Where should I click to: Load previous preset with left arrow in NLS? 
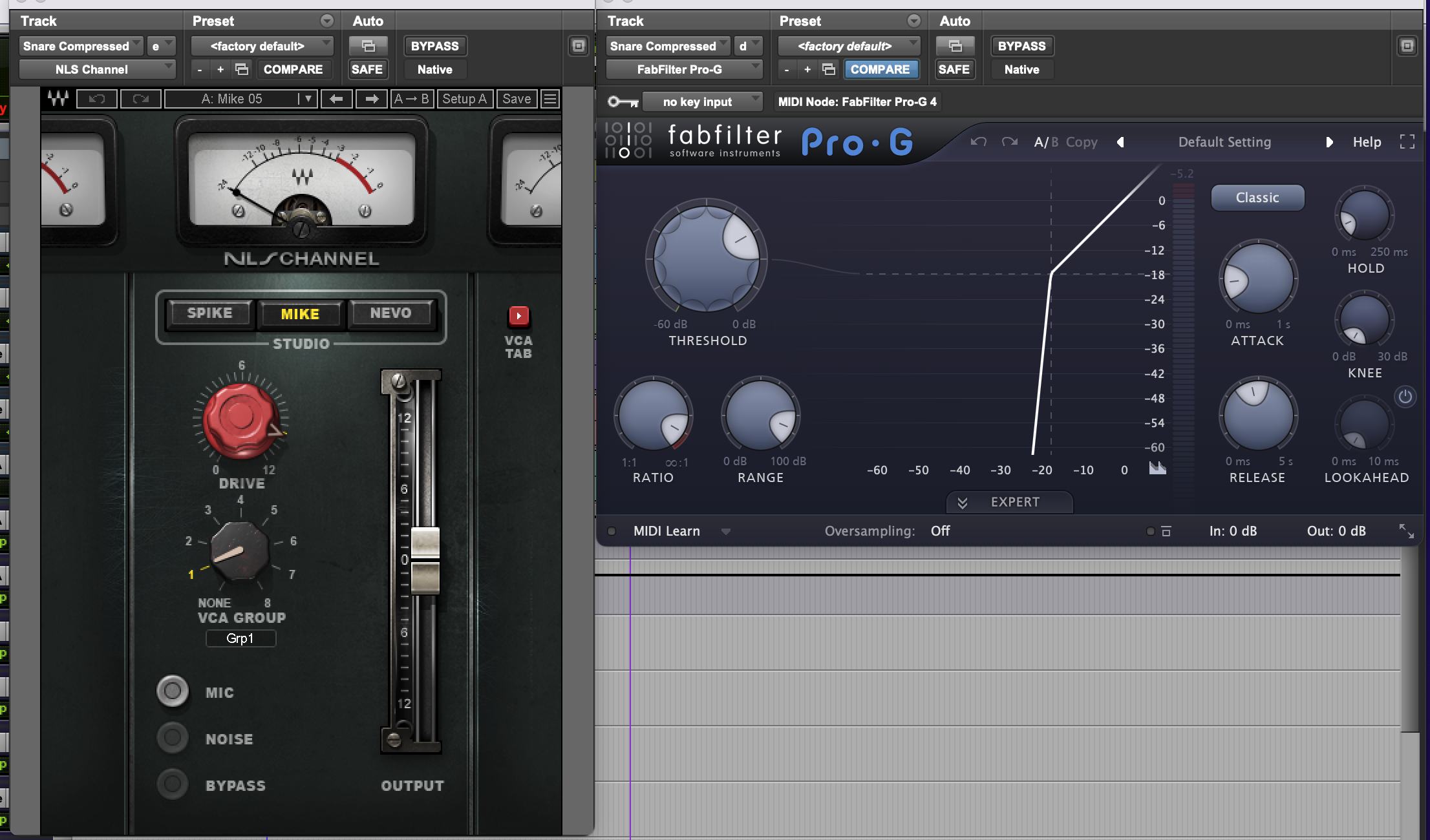coord(336,99)
